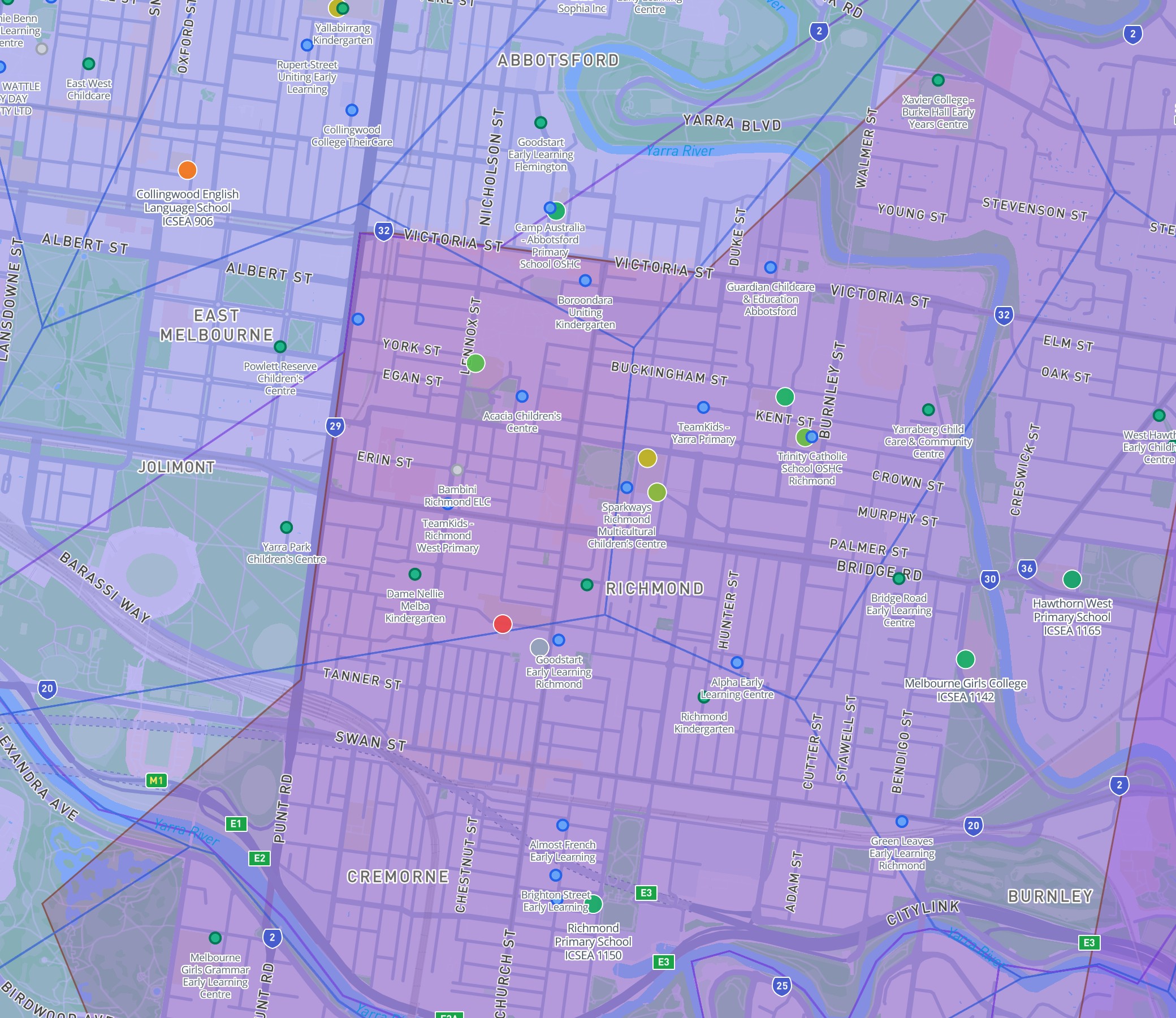The width and height of the screenshot is (1176, 1018).
Task: Click the Yallabirrang Kindergarten label
Action: 343,34
